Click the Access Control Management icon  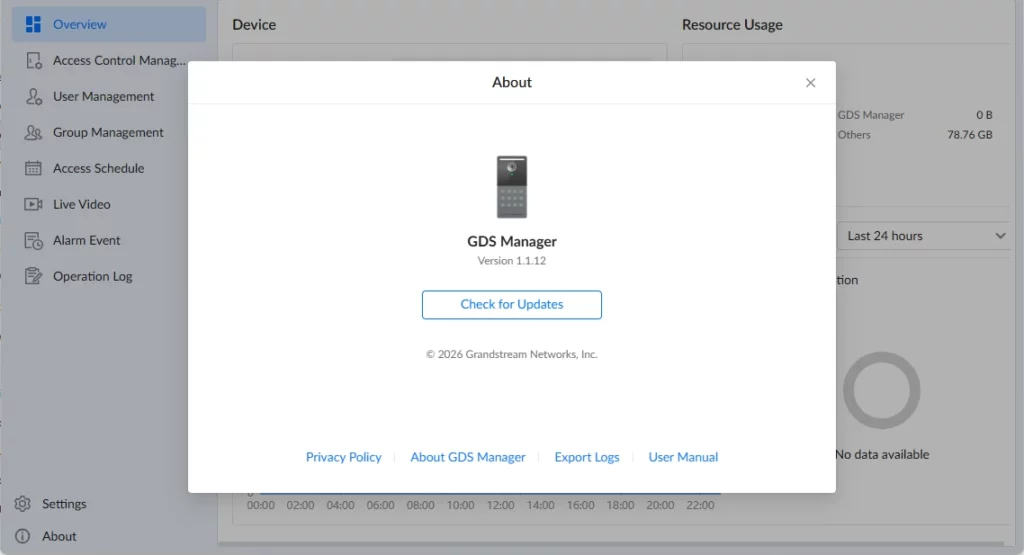tap(33, 61)
